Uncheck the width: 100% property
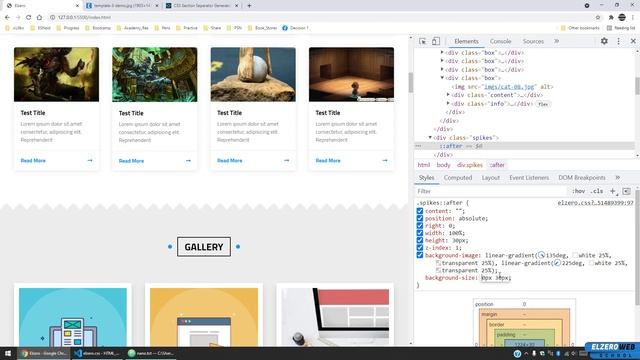Image resolution: width=640 pixels, height=360 pixels. tap(420, 233)
